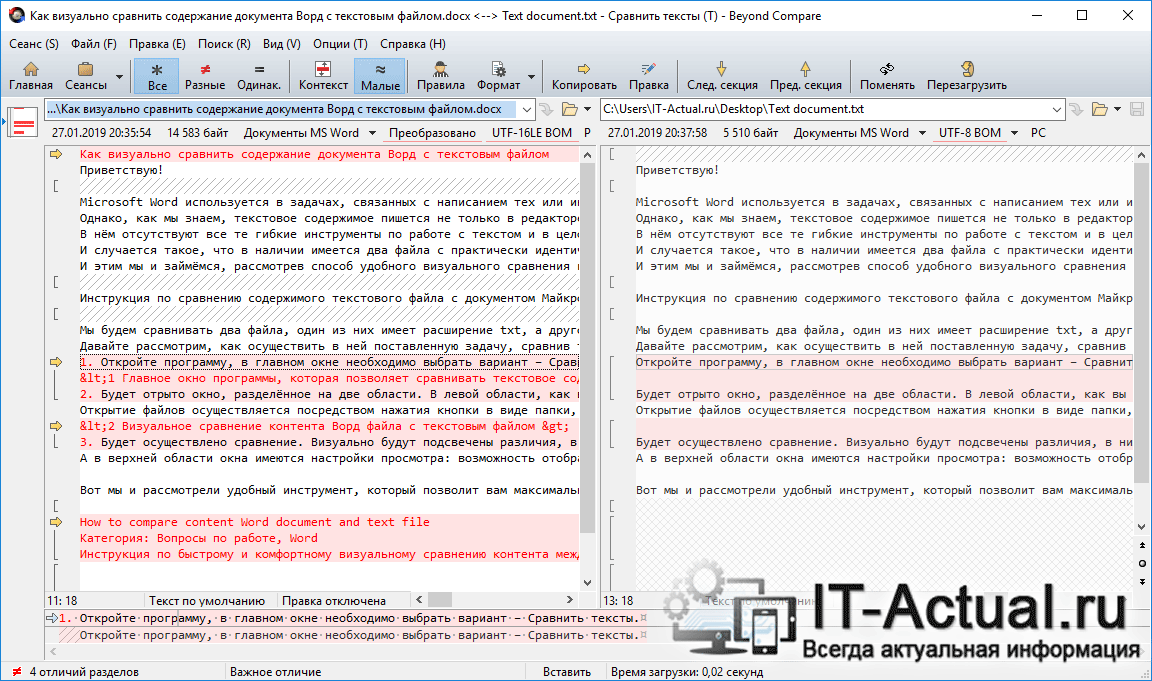Toggle Разные differences-only filter
Screen dimensions: 1152x681
[x=205, y=76]
